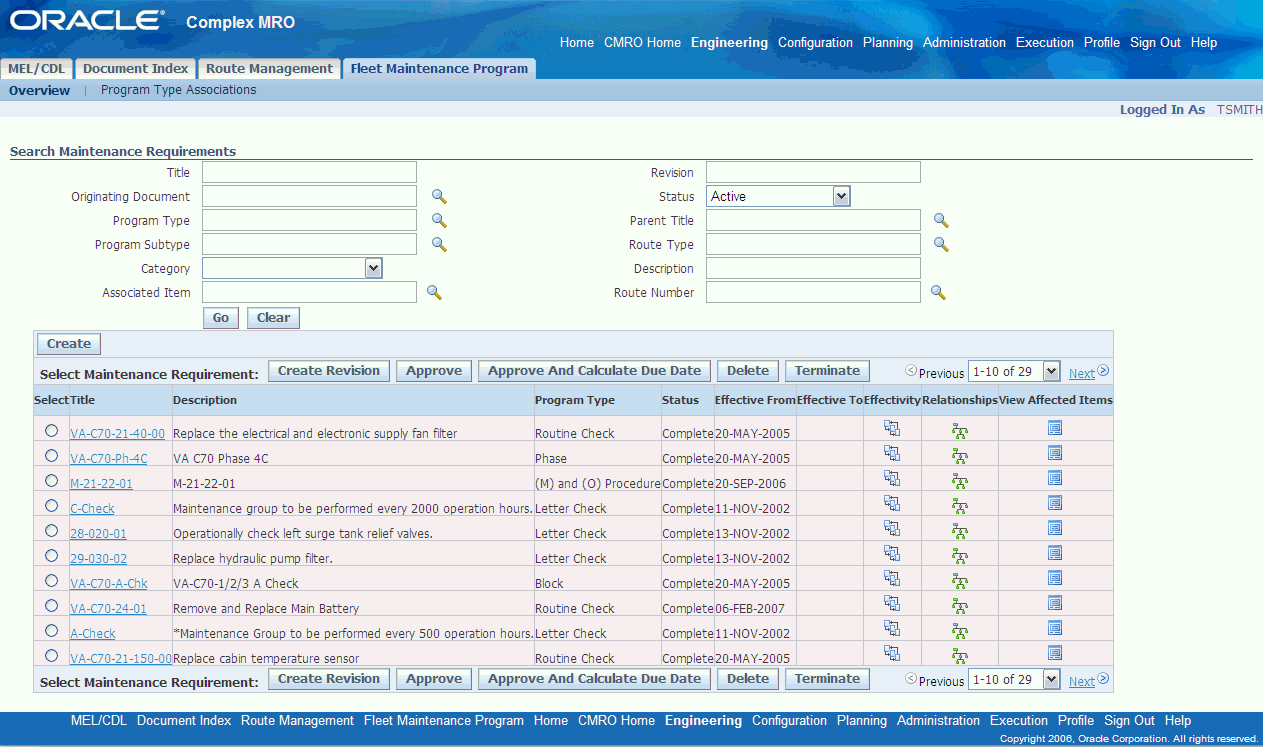Open Effectivity icon for 28-020-01 row
The height and width of the screenshot is (747, 1263).
892,528
